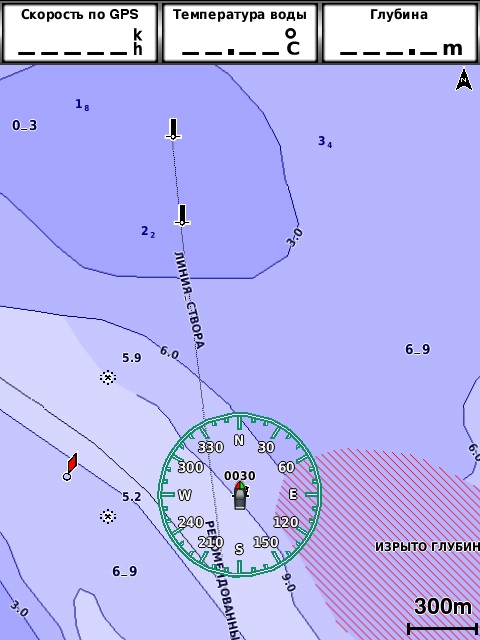Screen dimensions: 480x640
Task: Tap the m depth unit label
Action: [453, 49]
